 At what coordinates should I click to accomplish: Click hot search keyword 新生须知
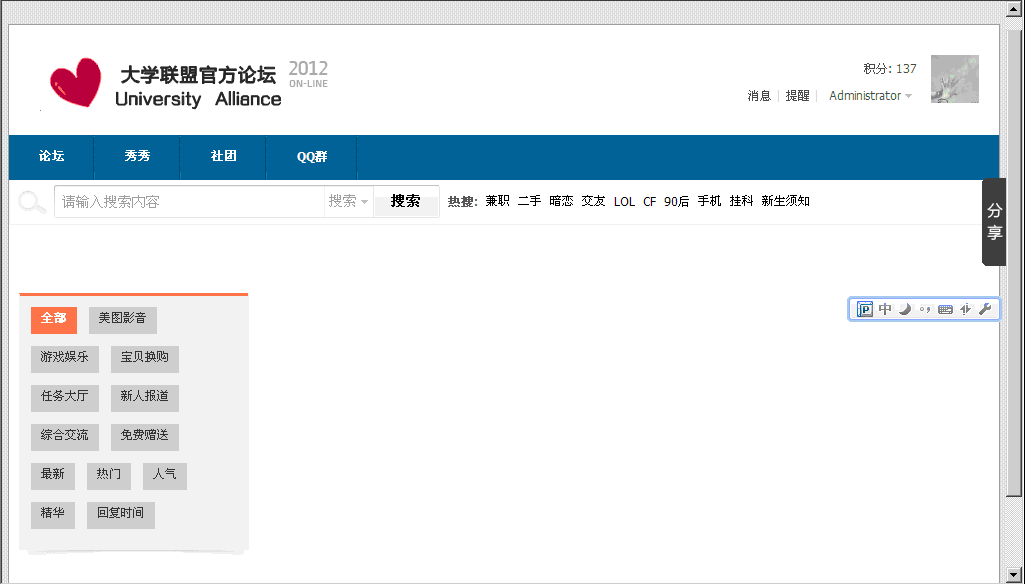tap(785, 201)
